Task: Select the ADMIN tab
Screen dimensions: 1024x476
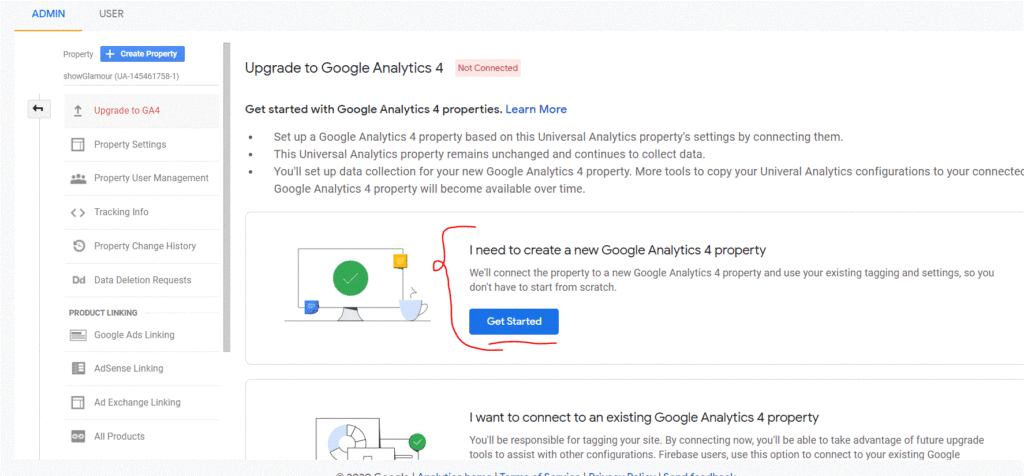Action: tap(48, 14)
